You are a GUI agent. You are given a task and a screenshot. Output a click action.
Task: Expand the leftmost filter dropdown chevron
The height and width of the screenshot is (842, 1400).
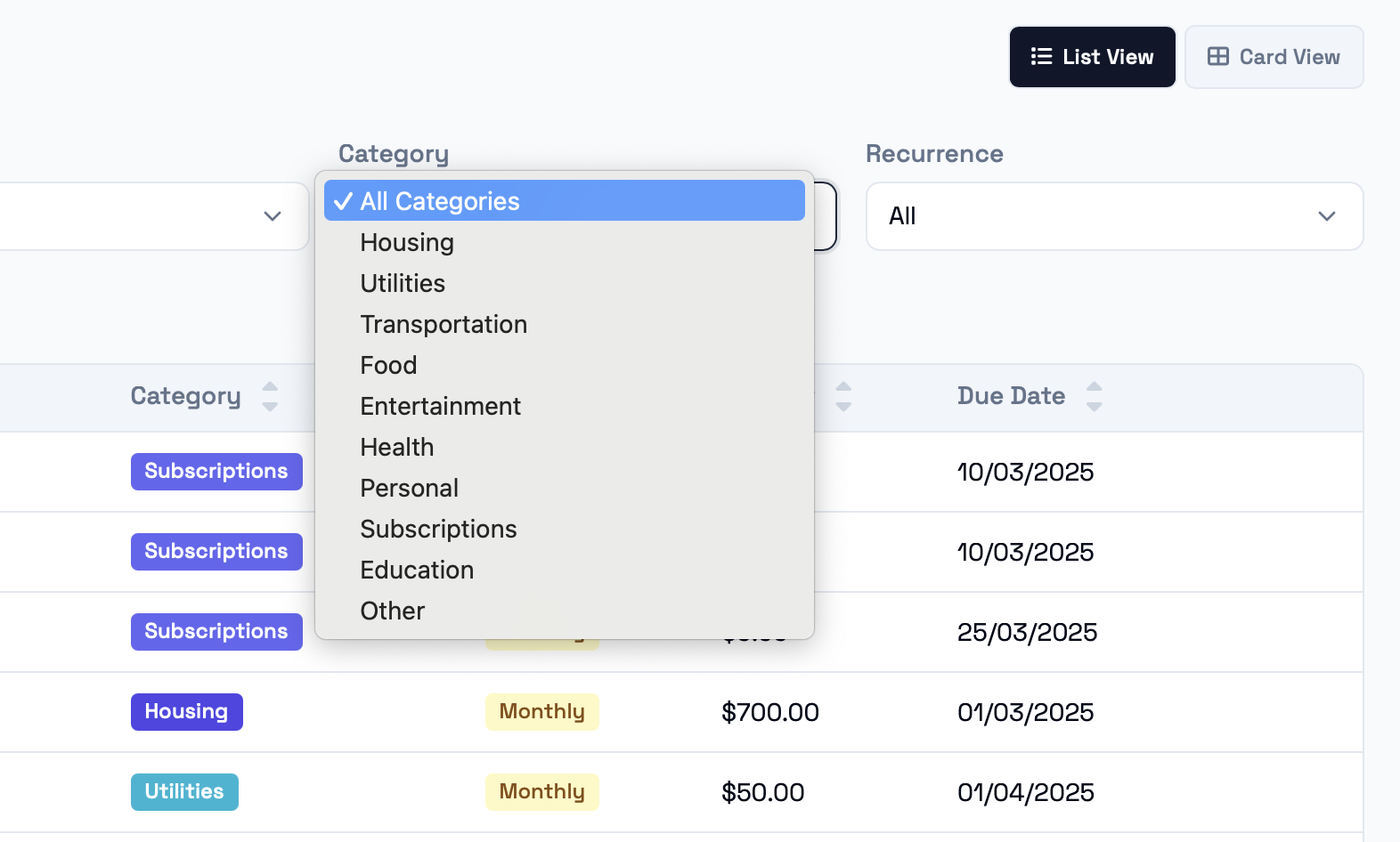273,216
